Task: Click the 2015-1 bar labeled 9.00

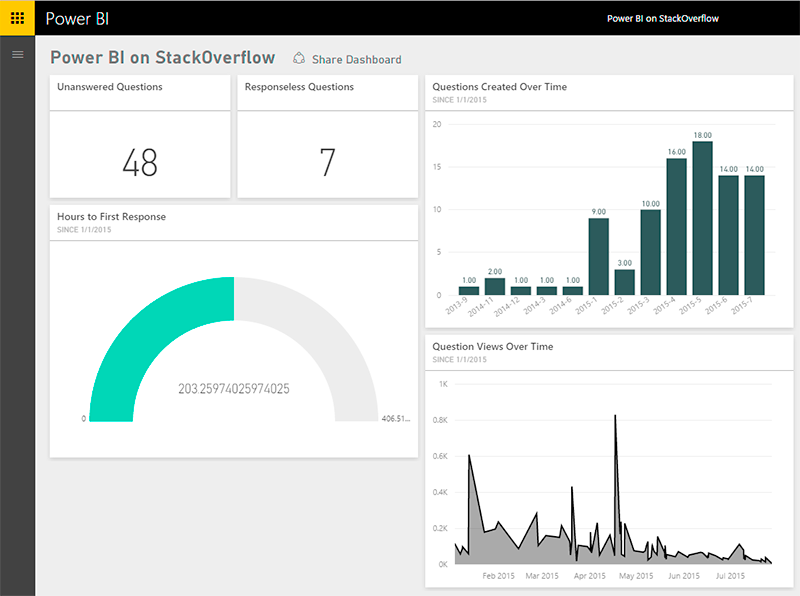Action: (598, 257)
